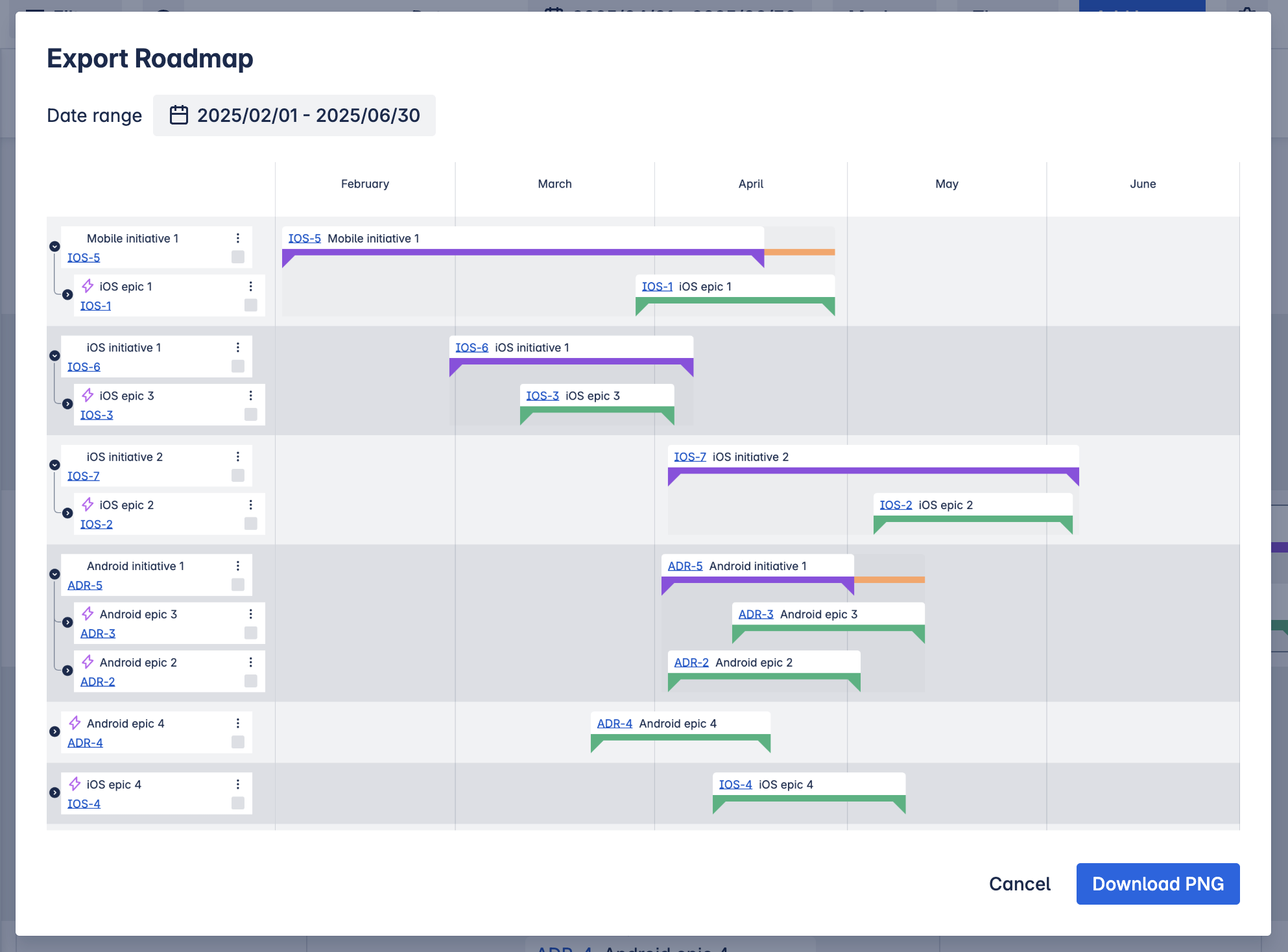
Task: Open the date range input field
Action: tap(308, 115)
